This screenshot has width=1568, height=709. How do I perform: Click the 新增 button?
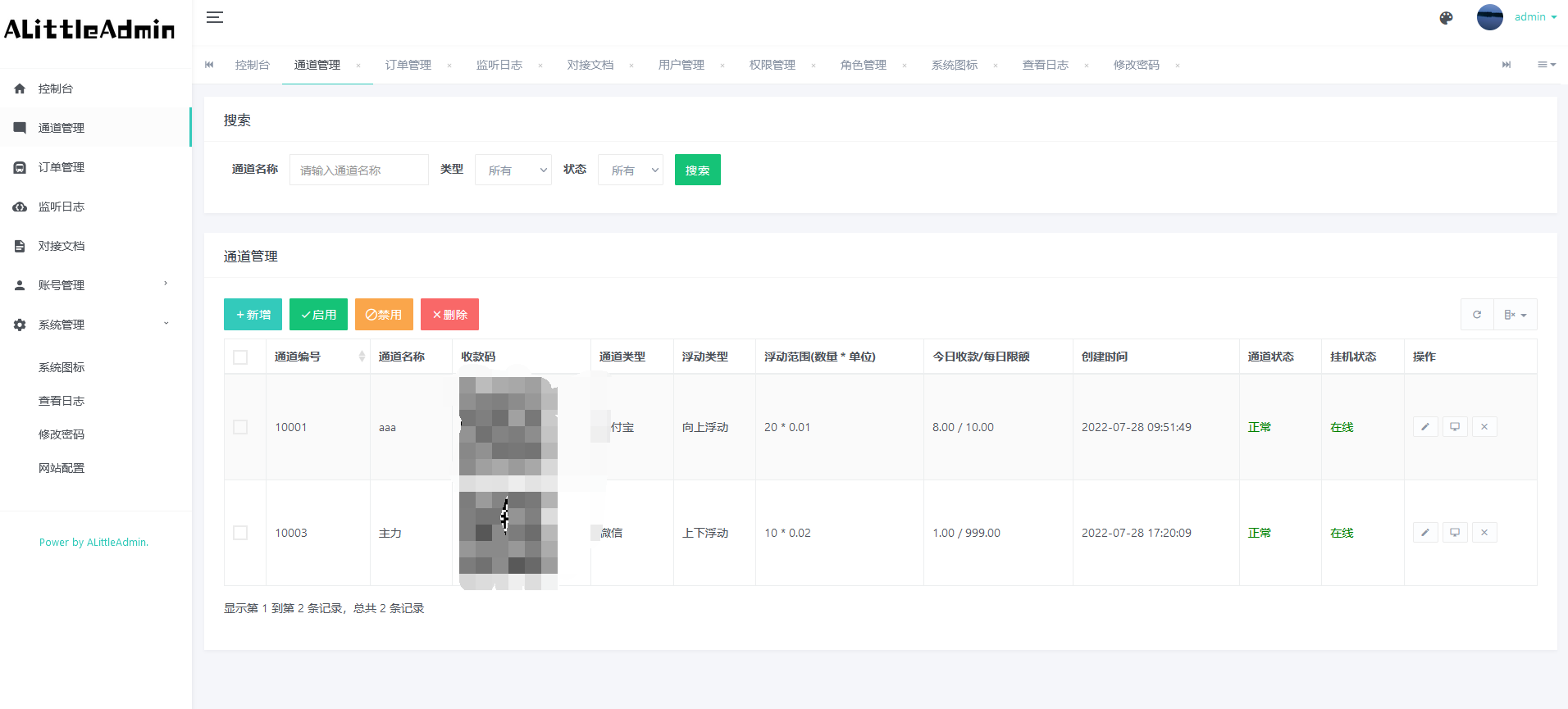click(x=253, y=315)
